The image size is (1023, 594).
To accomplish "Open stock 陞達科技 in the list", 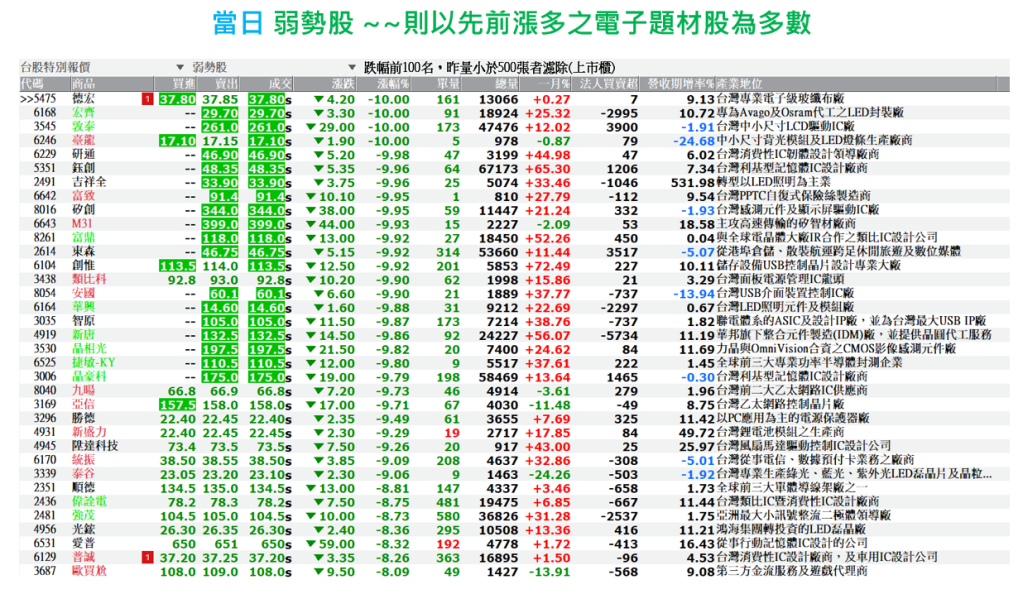I will tap(94, 445).
